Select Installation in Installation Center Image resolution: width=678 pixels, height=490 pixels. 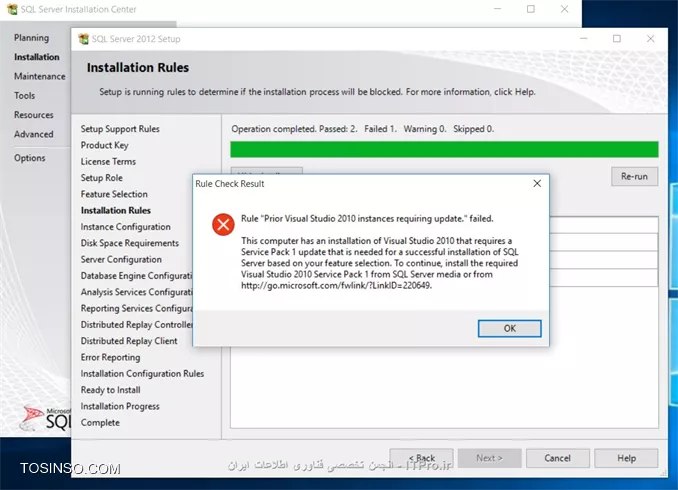pyautogui.click(x=36, y=57)
